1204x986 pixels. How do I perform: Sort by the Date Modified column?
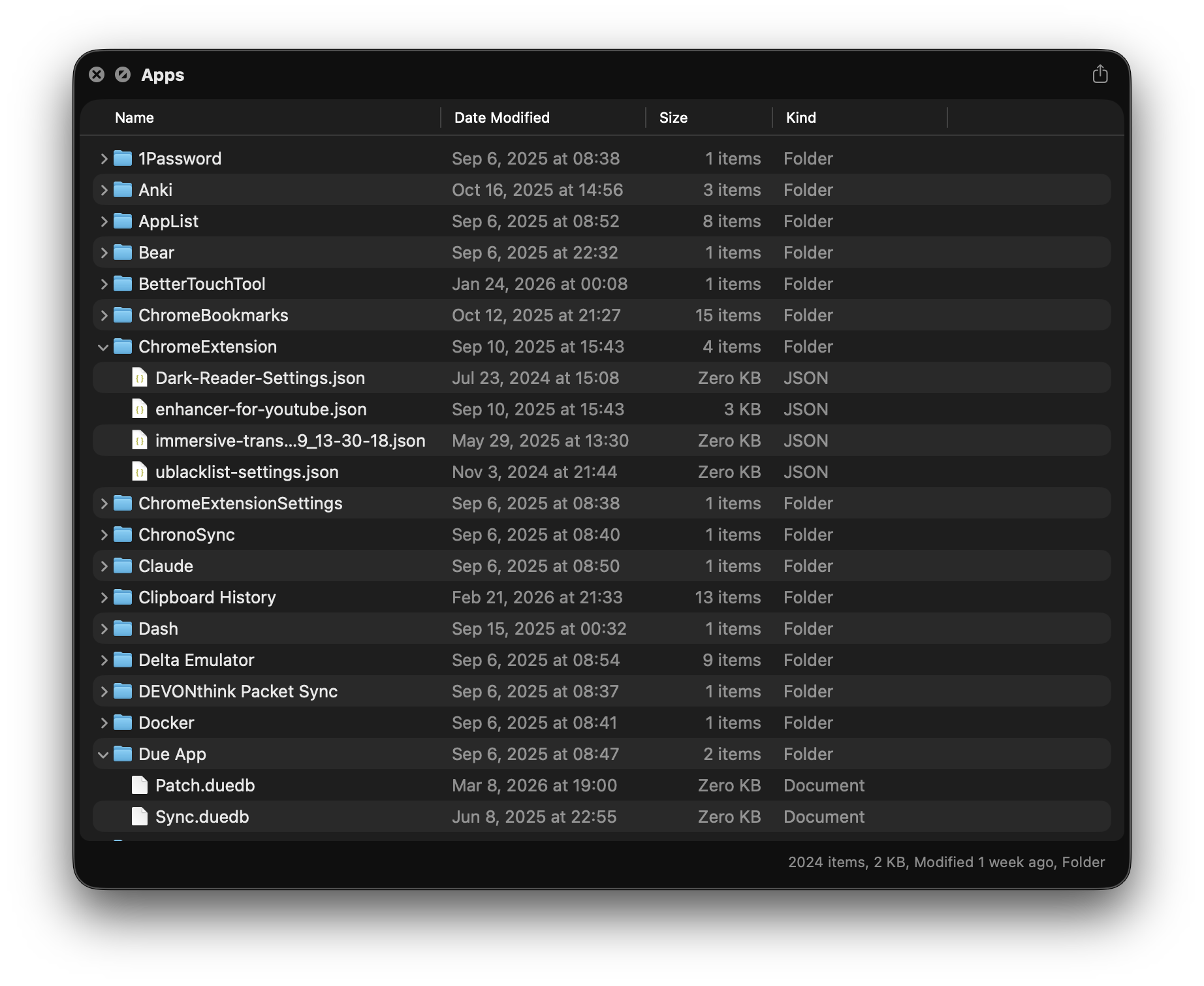[x=501, y=118]
